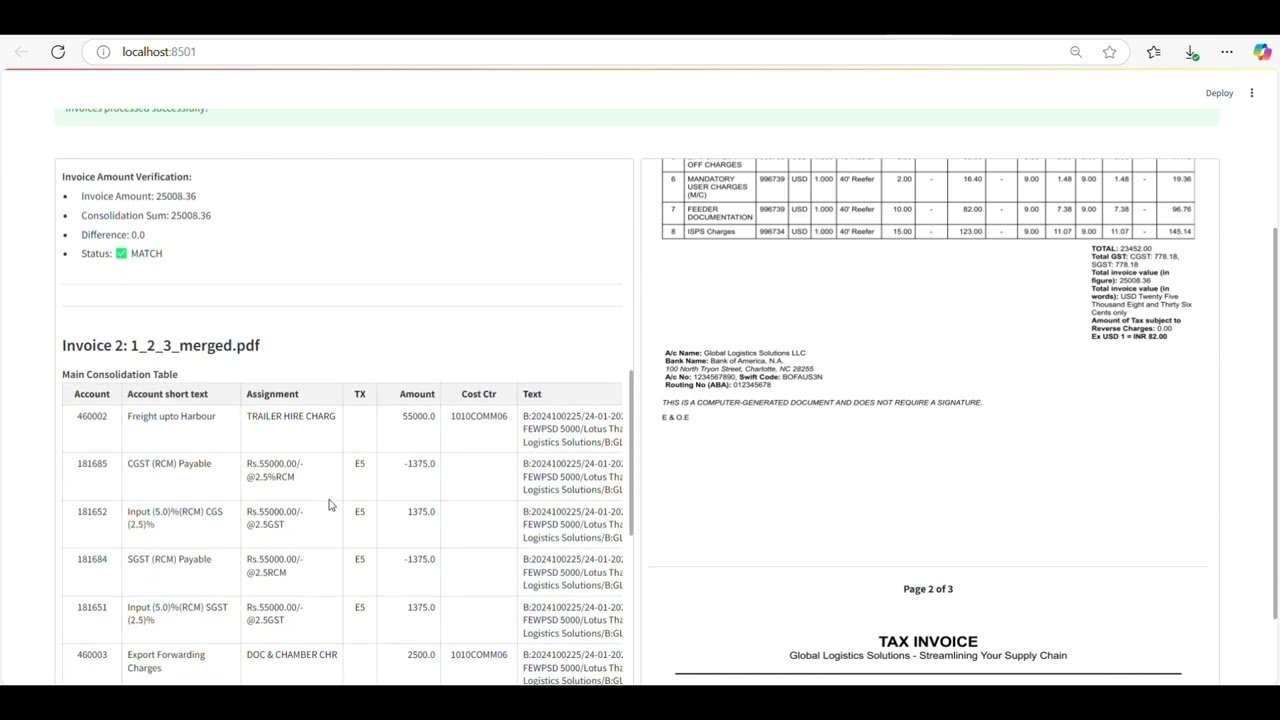
Task: Open browser downloads icon
Action: coord(1191,52)
